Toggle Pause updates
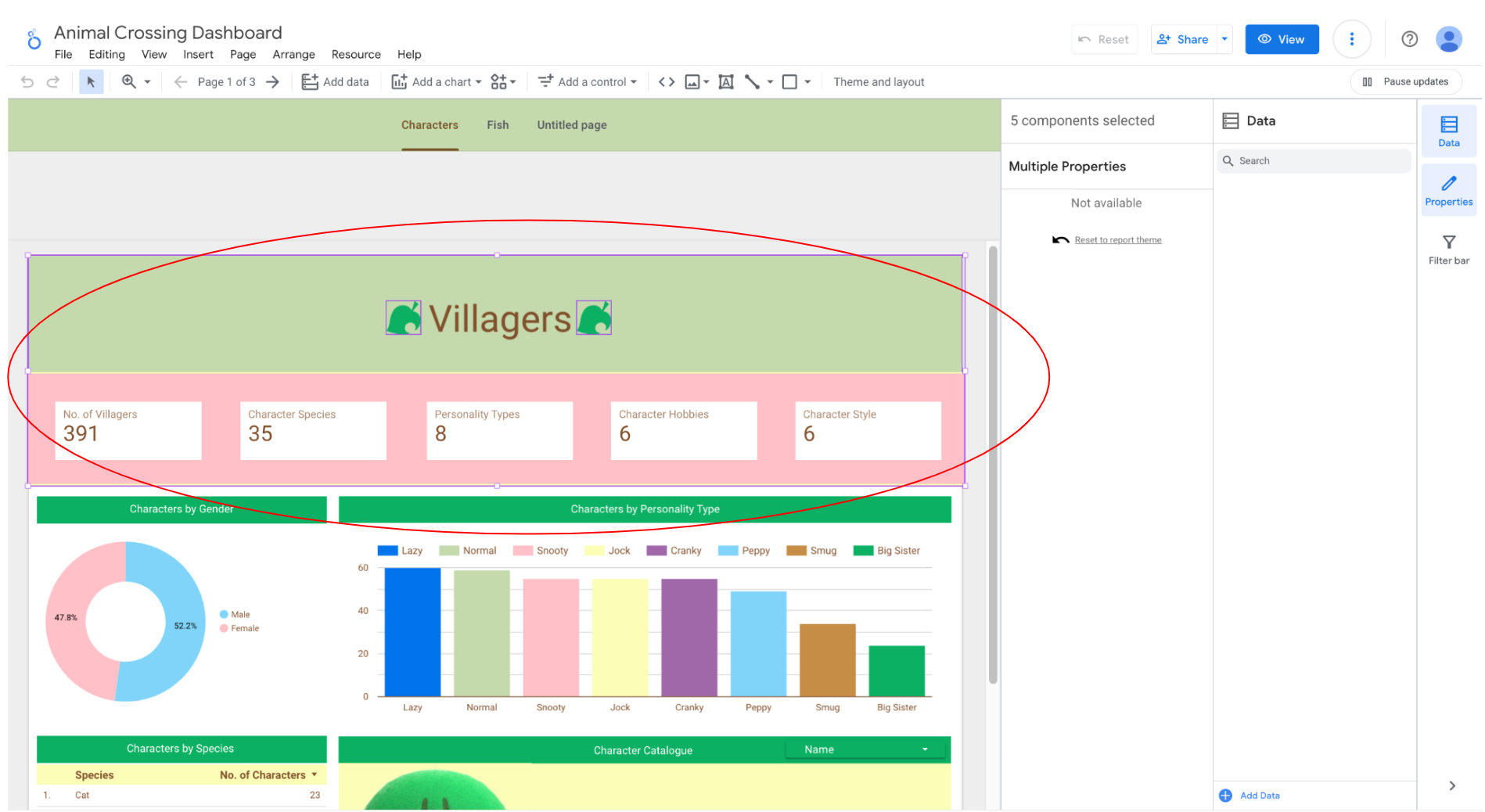This screenshot has height=812, width=1485. coord(1405,82)
